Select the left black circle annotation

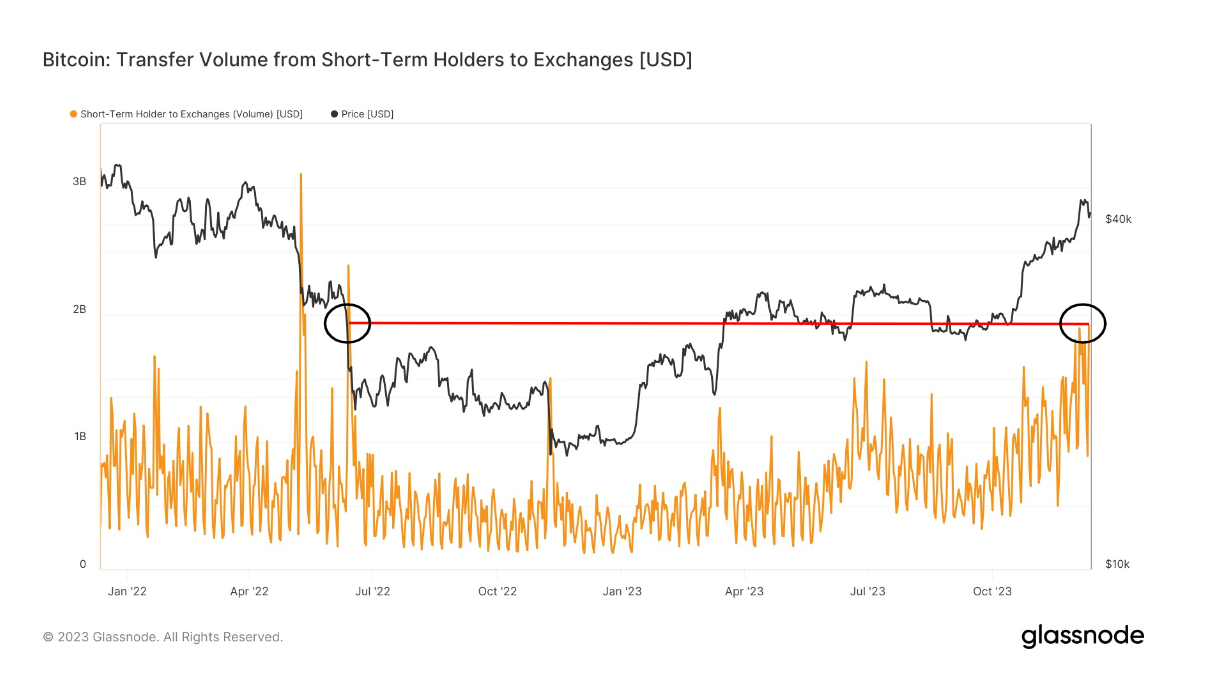(x=348, y=323)
